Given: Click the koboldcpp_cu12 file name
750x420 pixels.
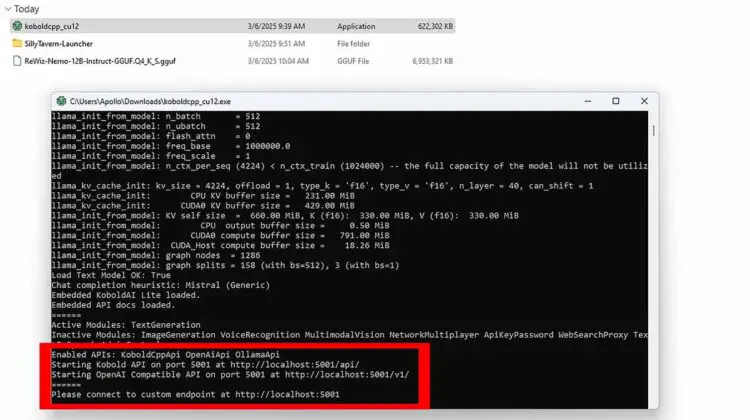Looking at the screenshot, I should tap(52, 26).
